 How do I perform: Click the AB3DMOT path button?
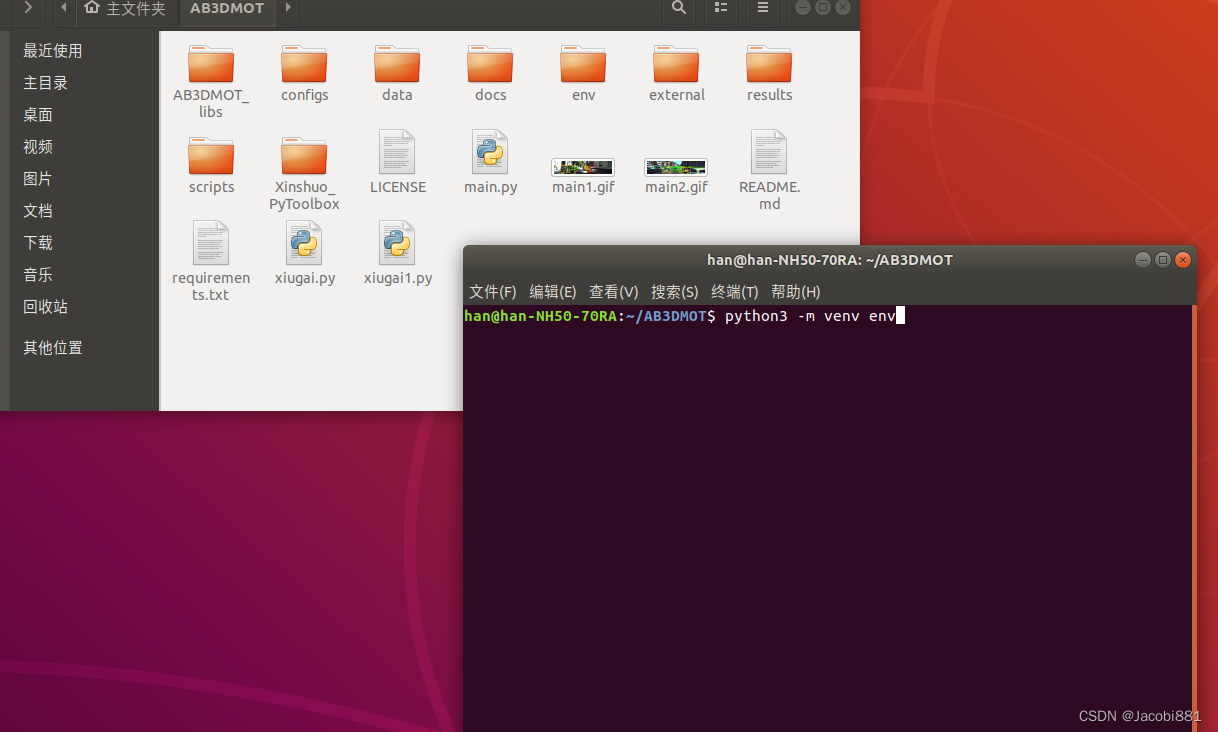pyautogui.click(x=227, y=8)
